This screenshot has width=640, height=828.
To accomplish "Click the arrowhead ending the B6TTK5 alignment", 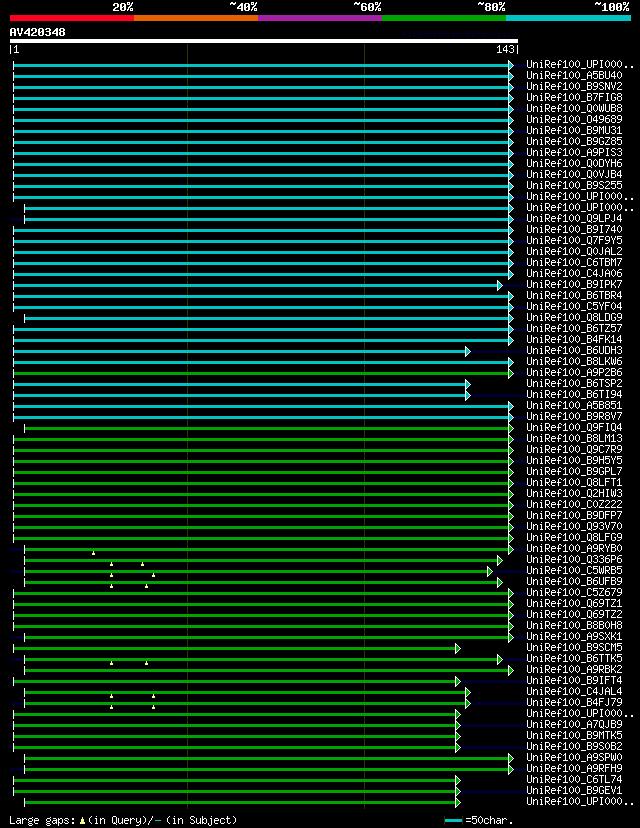I will pos(500,660).
